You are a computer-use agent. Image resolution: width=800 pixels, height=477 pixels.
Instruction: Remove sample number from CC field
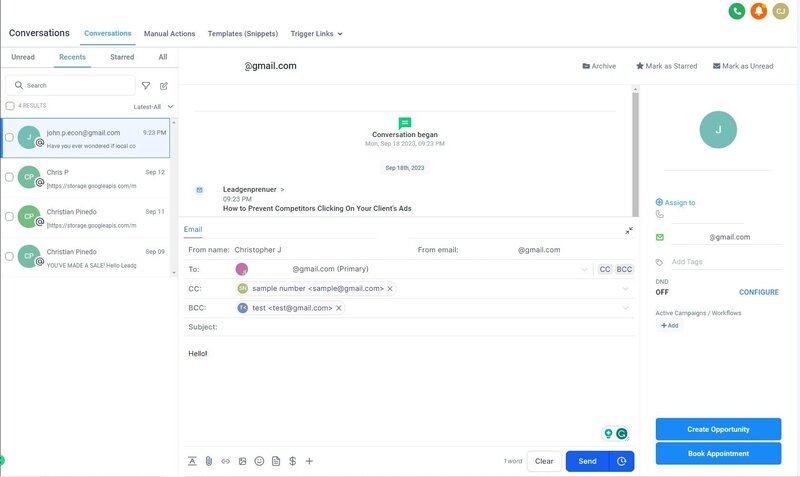390,289
